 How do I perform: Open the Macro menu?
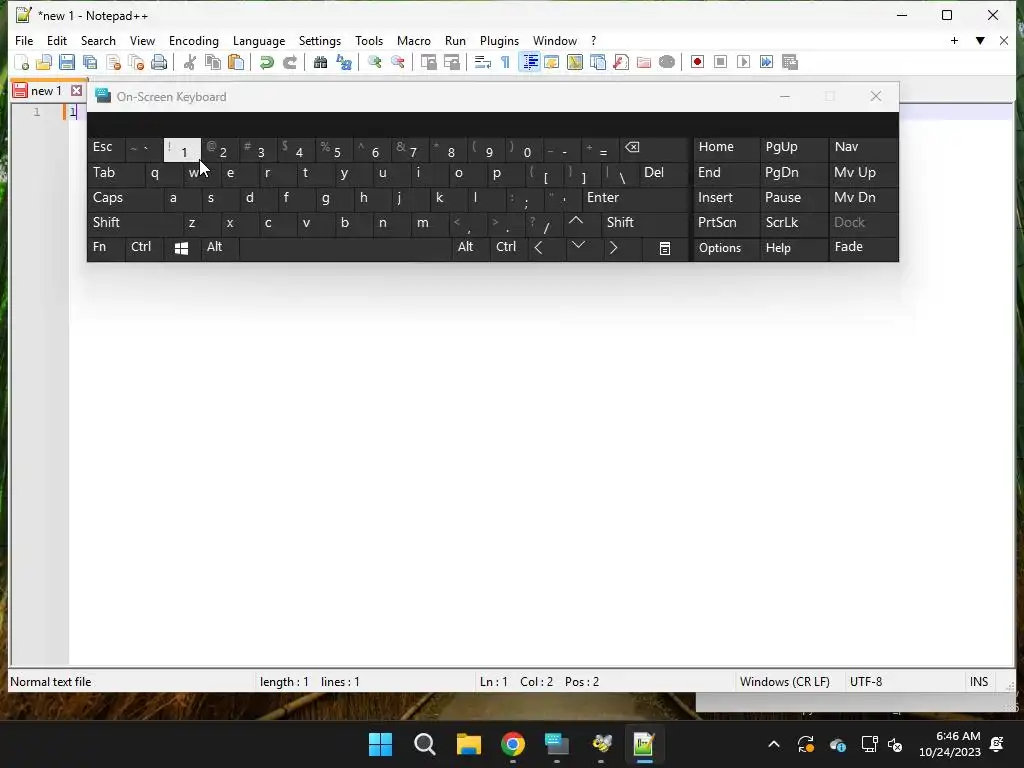pyautogui.click(x=414, y=40)
